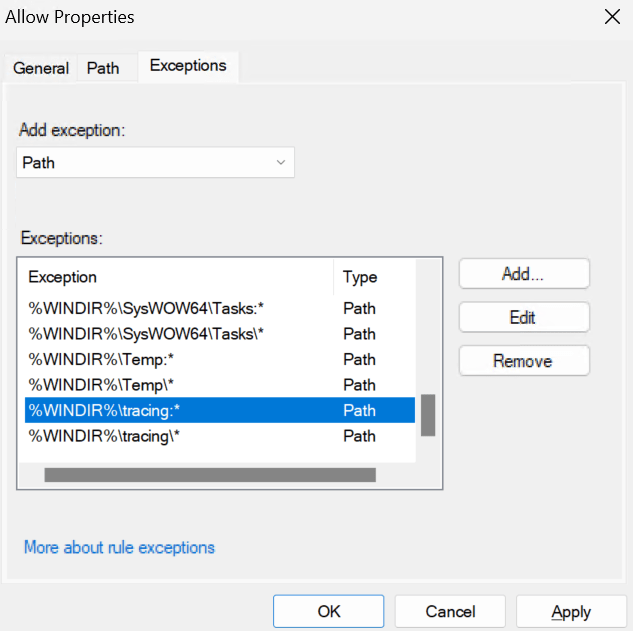Screen dimensions: 633x631
Task: Open the Path tab
Action: pos(103,68)
